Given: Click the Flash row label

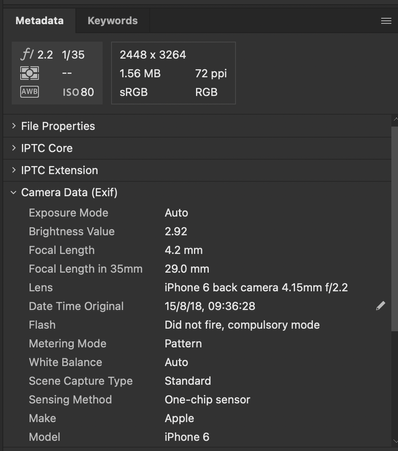Looking at the screenshot, I should [42, 325].
